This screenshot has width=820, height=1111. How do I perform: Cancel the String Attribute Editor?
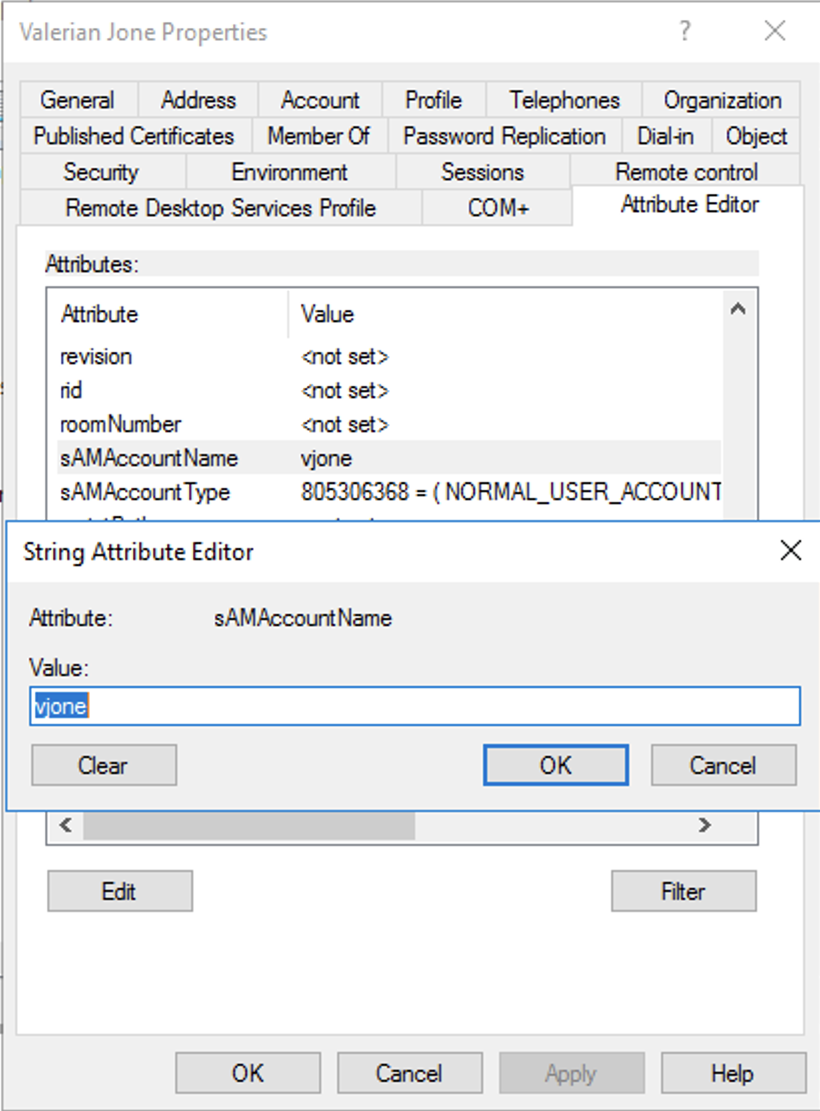[x=723, y=765]
